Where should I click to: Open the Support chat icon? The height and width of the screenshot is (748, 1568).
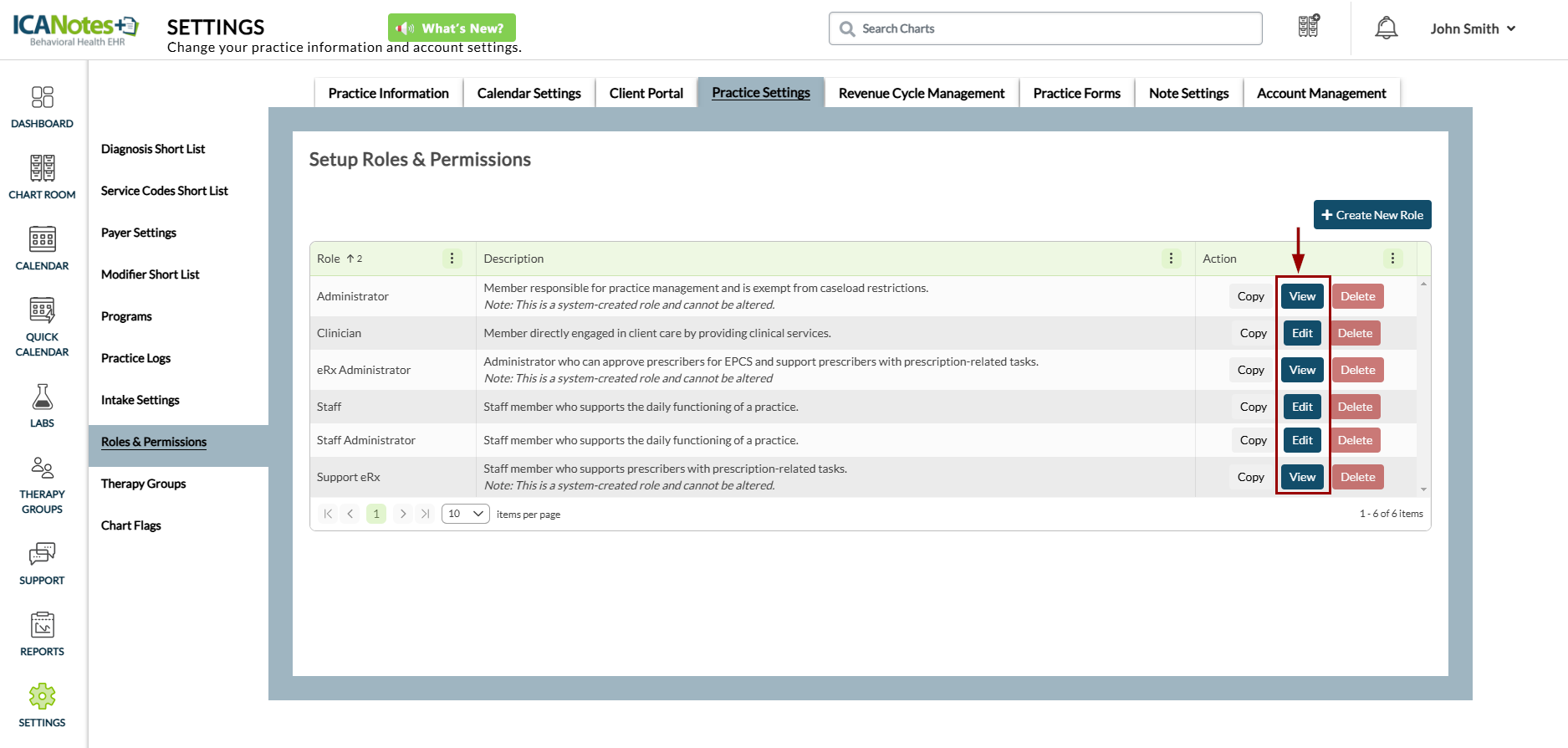(42, 555)
